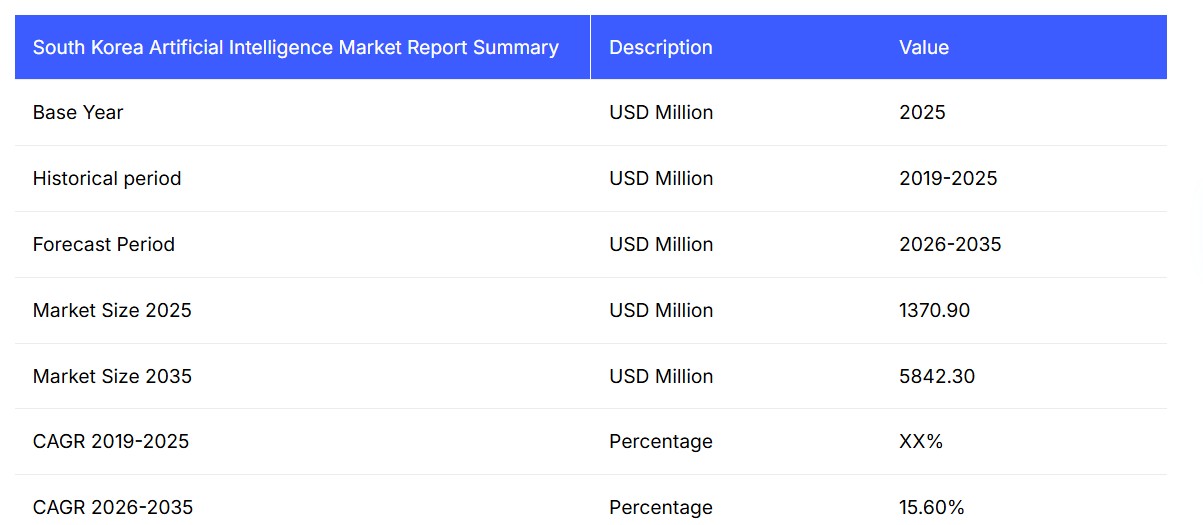Click the 5842.30 market size value
This screenshot has width=1203, height=525.
click(937, 376)
